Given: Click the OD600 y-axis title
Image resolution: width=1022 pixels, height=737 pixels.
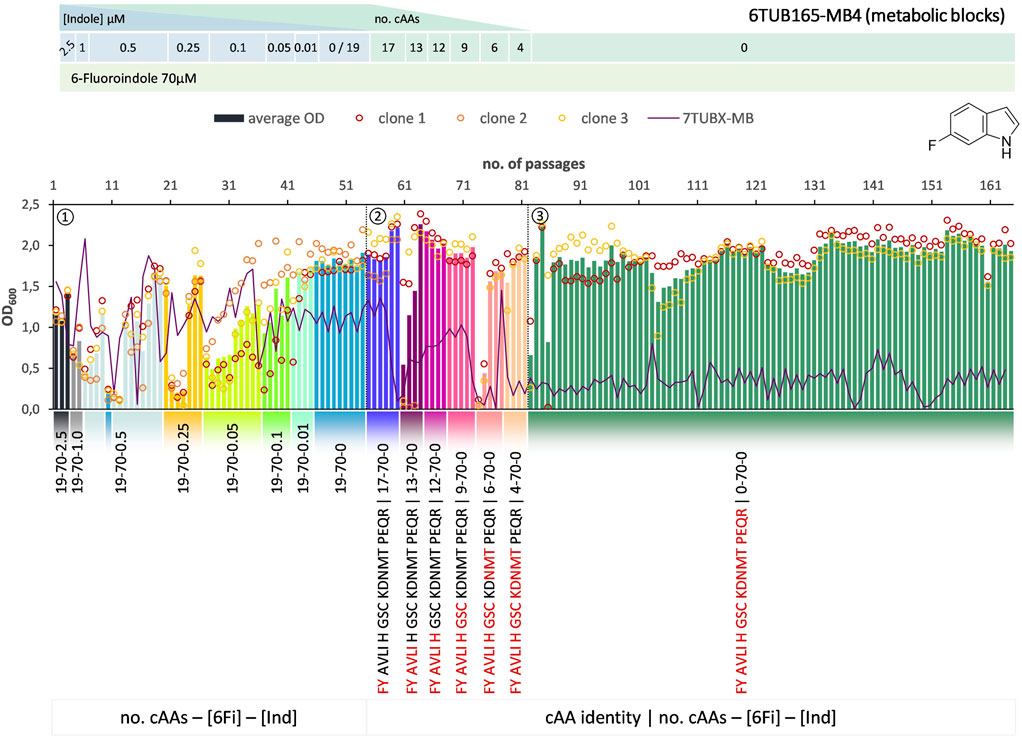Looking at the screenshot, I should (x=8, y=308).
